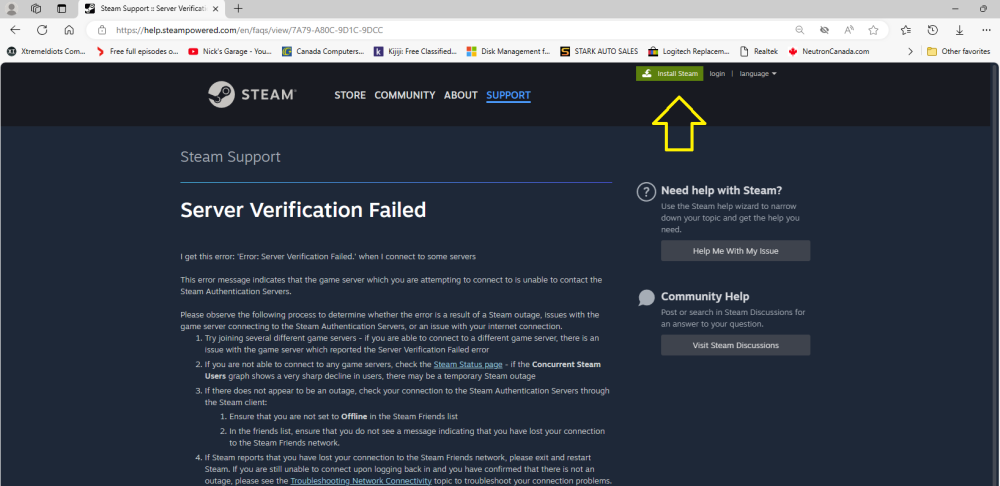Screen dimensions: 1000x486
Task: Open the Tab actions menu icon
Action: tap(35, 8)
